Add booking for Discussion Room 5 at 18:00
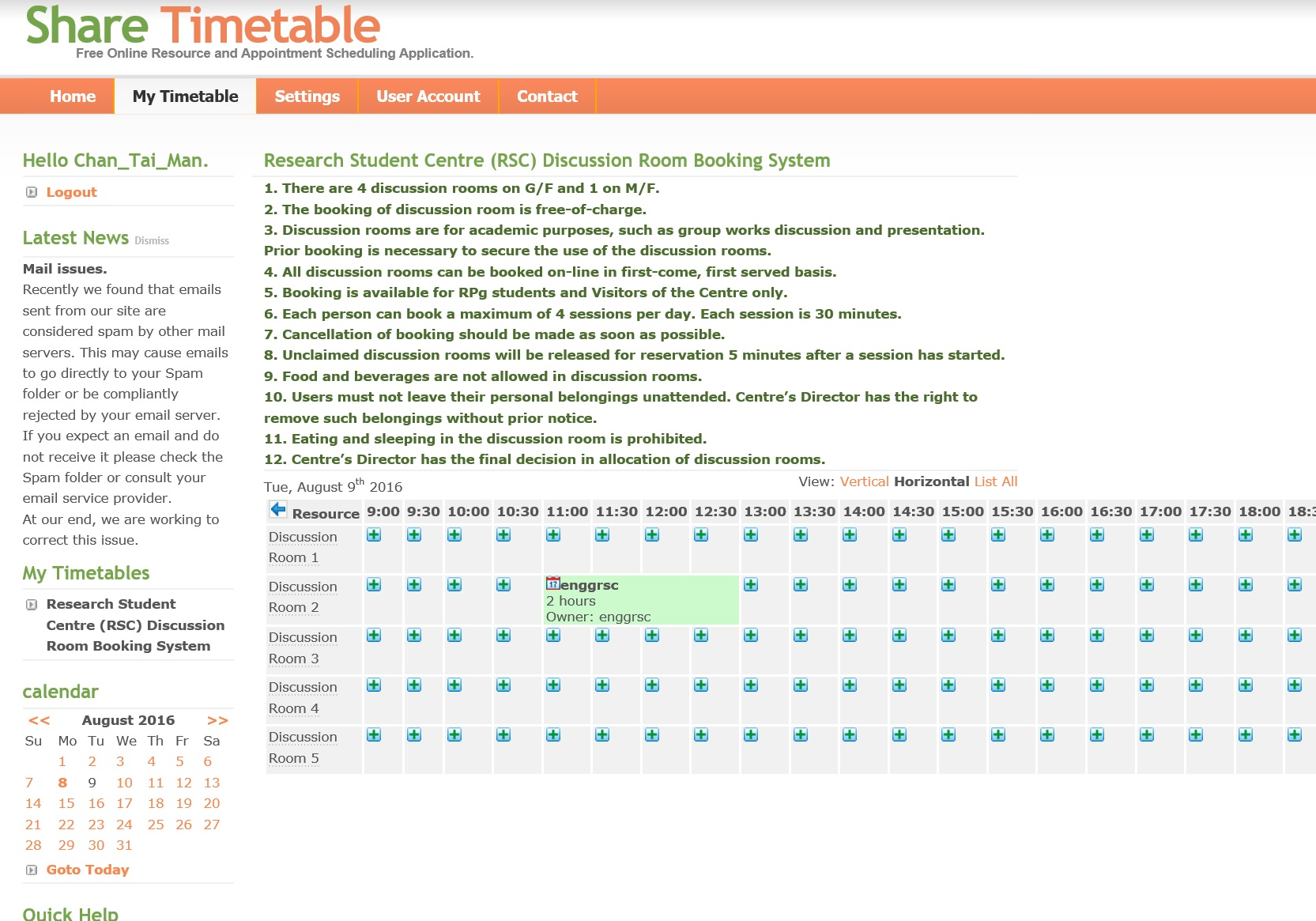 pos(1246,735)
